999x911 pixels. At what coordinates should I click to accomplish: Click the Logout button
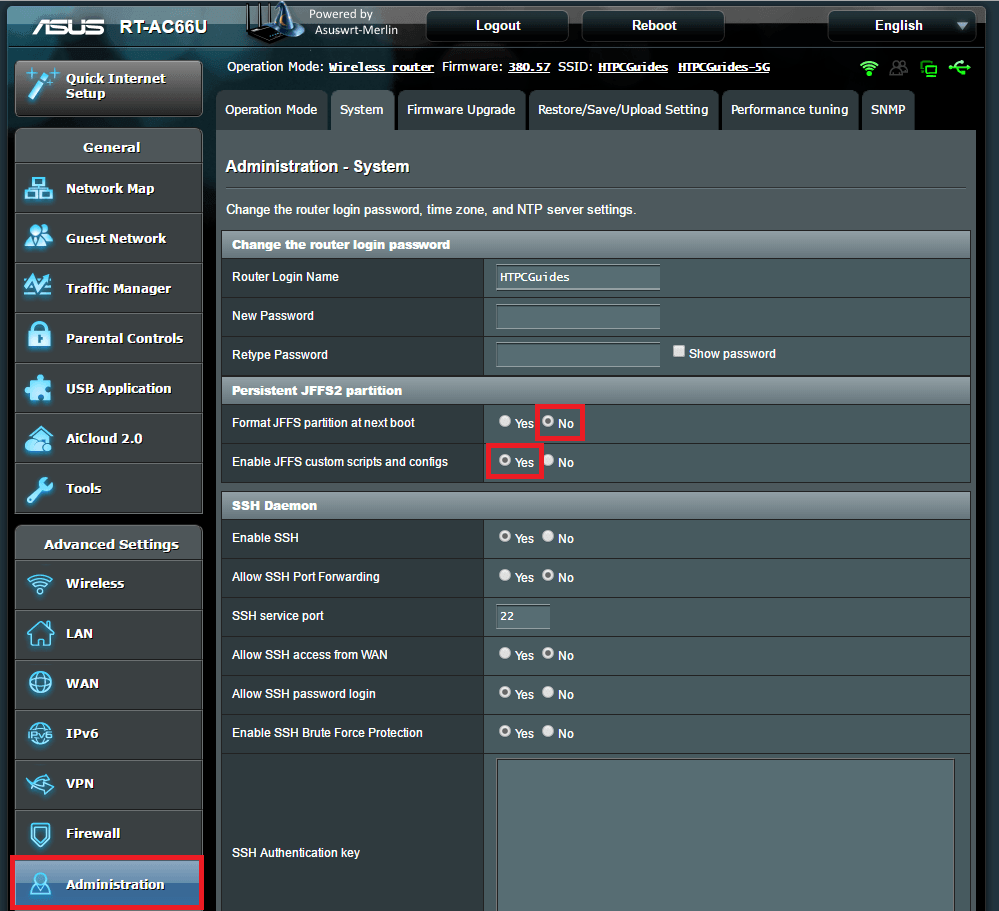pos(498,26)
